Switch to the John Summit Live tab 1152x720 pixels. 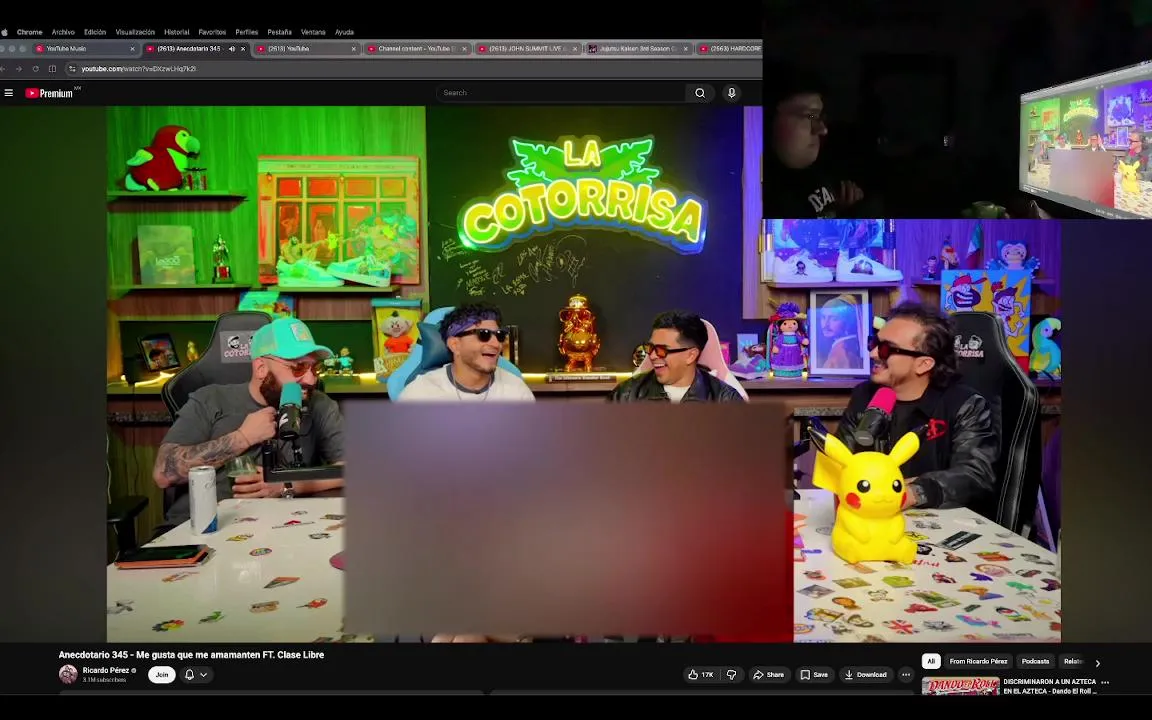pyautogui.click(x=528, y=48)
